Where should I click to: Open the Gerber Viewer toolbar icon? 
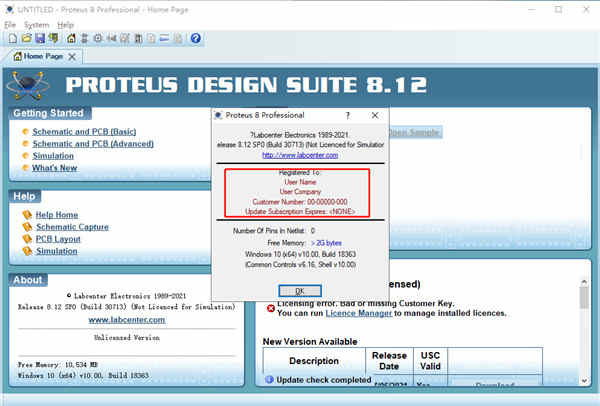tap(125, 38)
